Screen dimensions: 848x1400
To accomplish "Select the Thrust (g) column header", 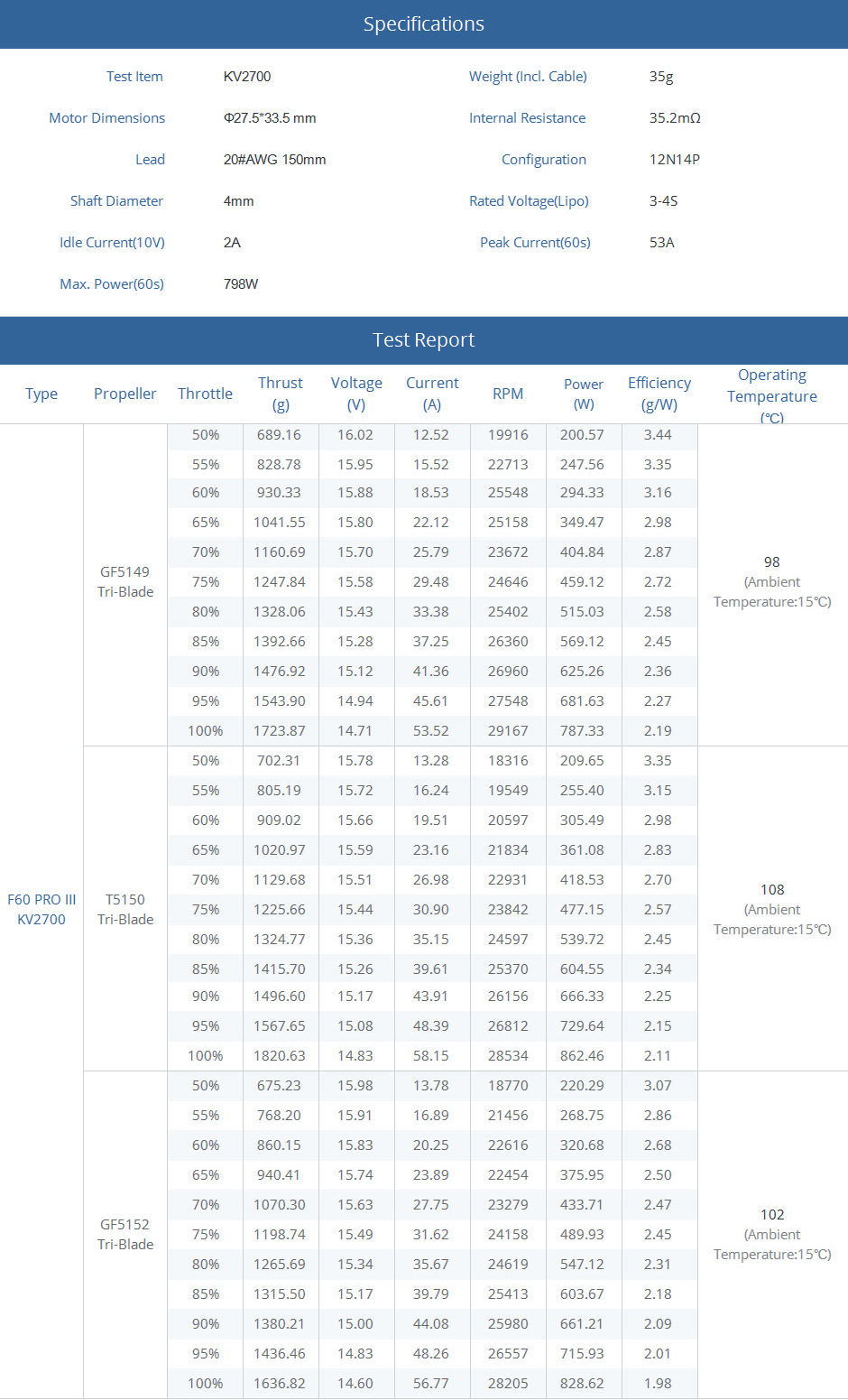I will coord(280,394).
